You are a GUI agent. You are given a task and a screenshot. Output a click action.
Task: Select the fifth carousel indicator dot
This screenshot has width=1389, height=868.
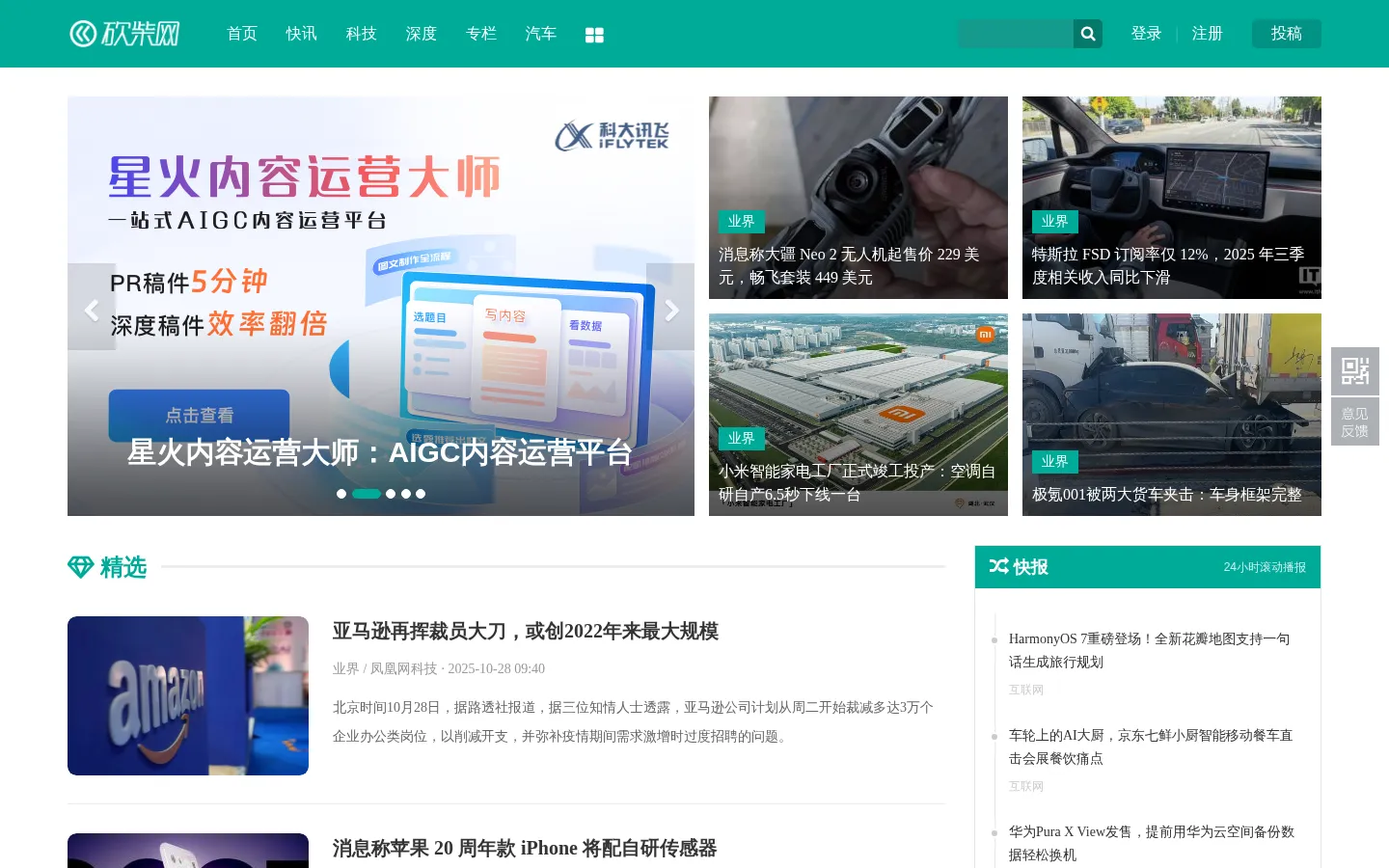tap(421, 494)
